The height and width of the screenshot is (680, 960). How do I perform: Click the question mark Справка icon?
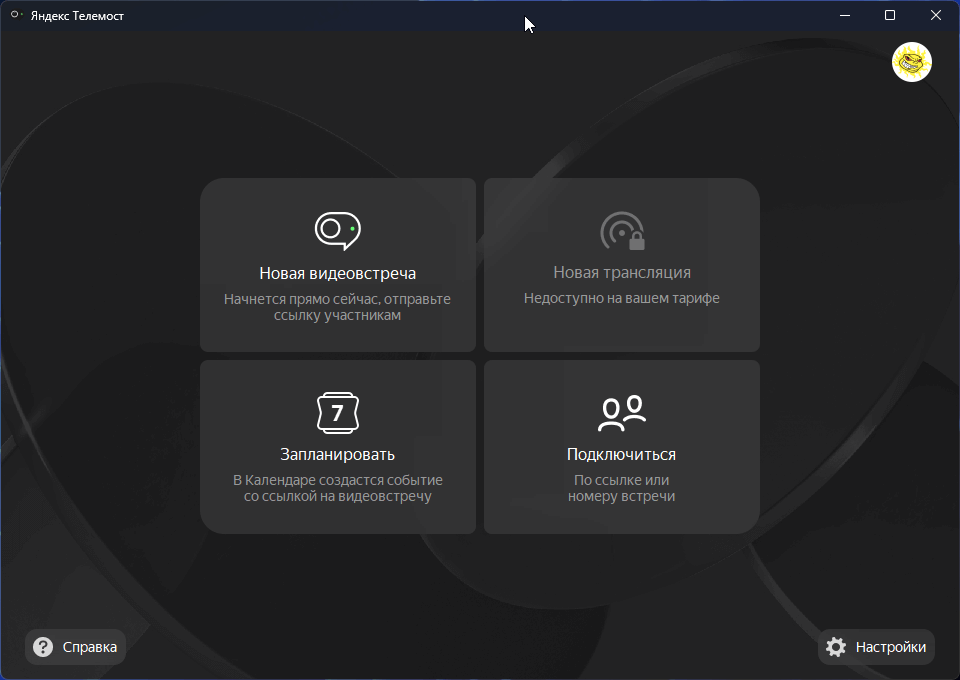pyautogui.click(x=43, y=647)
